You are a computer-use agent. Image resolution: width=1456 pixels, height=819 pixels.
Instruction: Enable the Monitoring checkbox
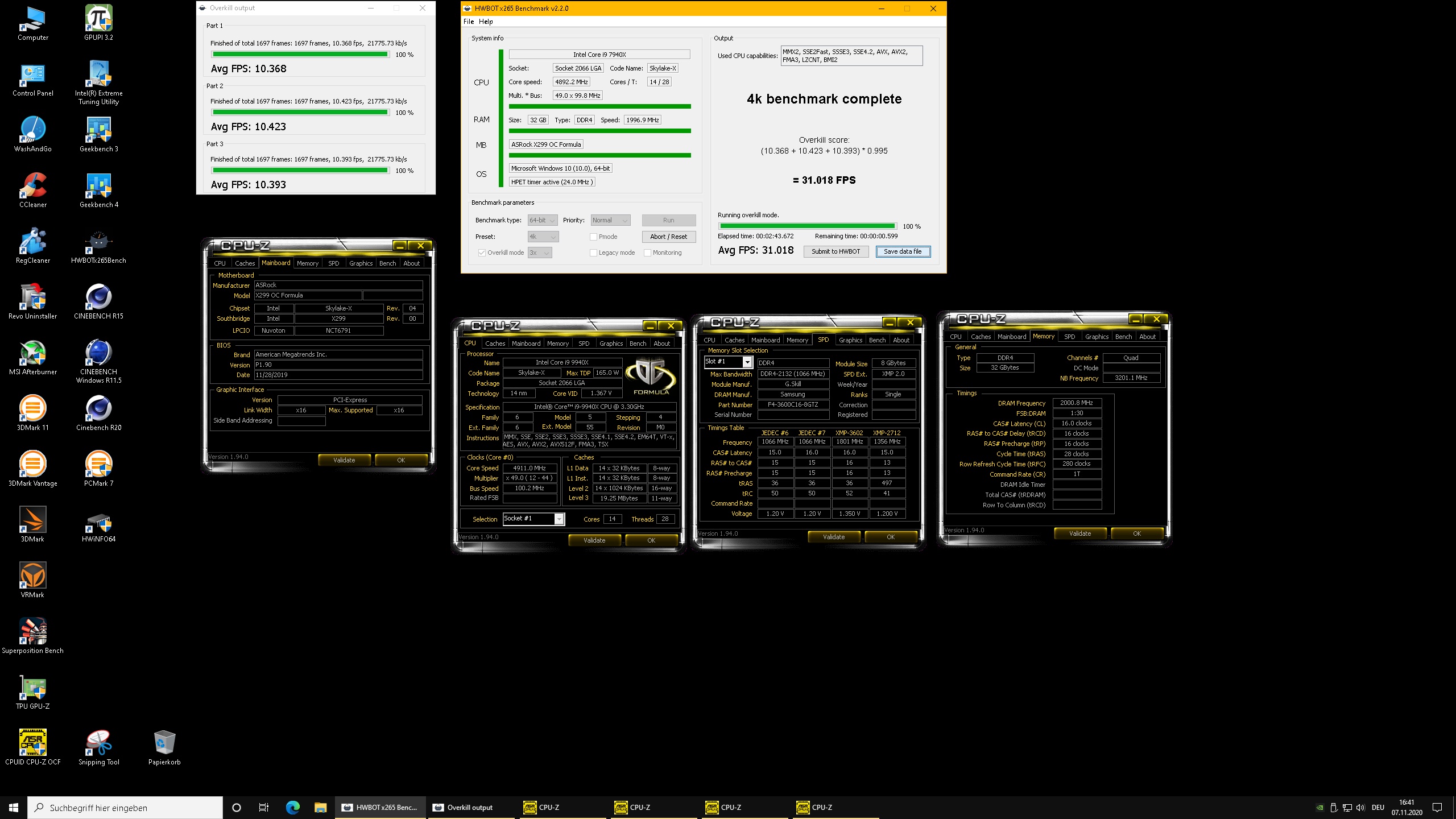click(x=647, y=253)
